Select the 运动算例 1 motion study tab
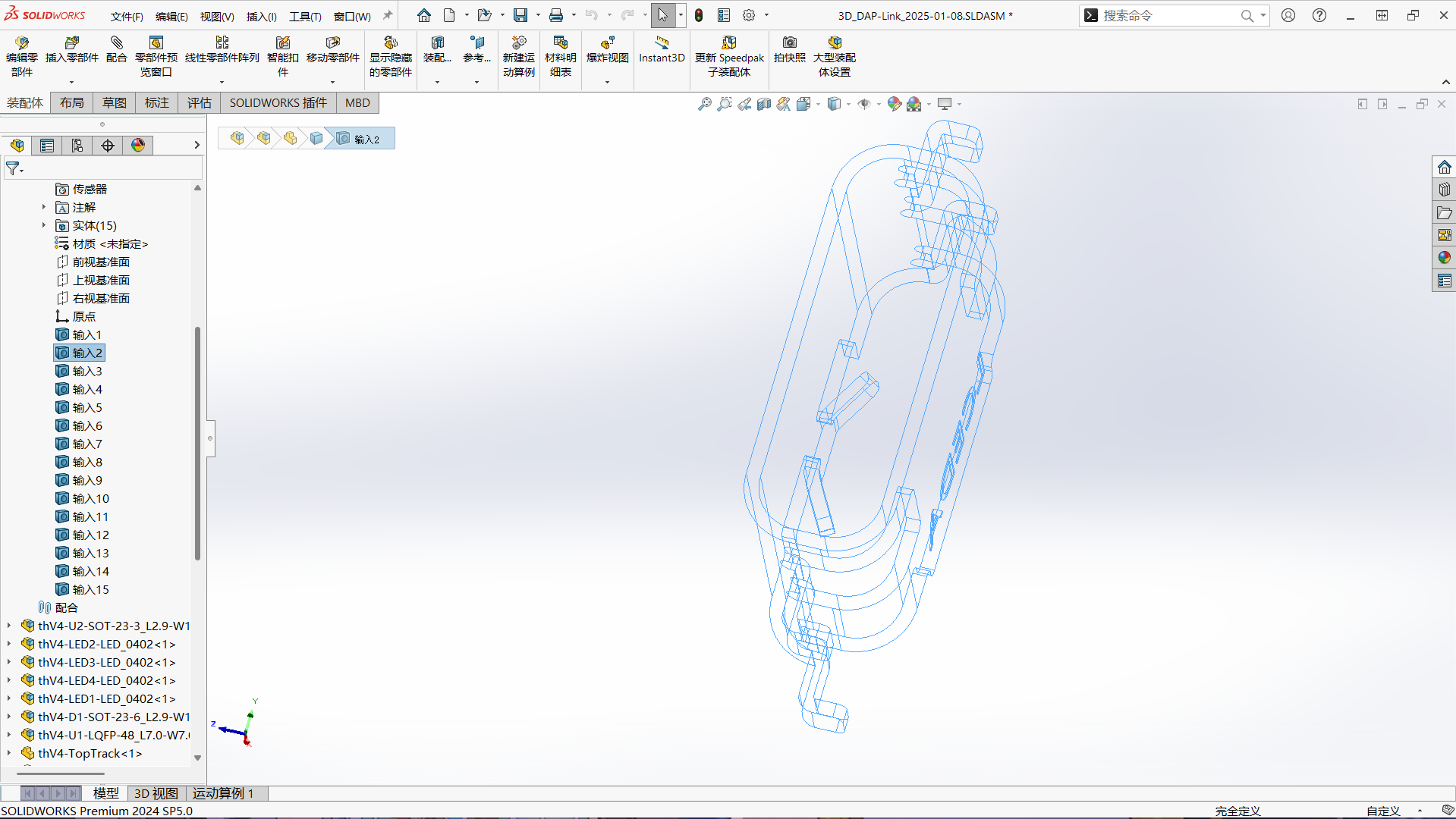Viewport: 1456px width, 819px height. click(x=222, y=793)
